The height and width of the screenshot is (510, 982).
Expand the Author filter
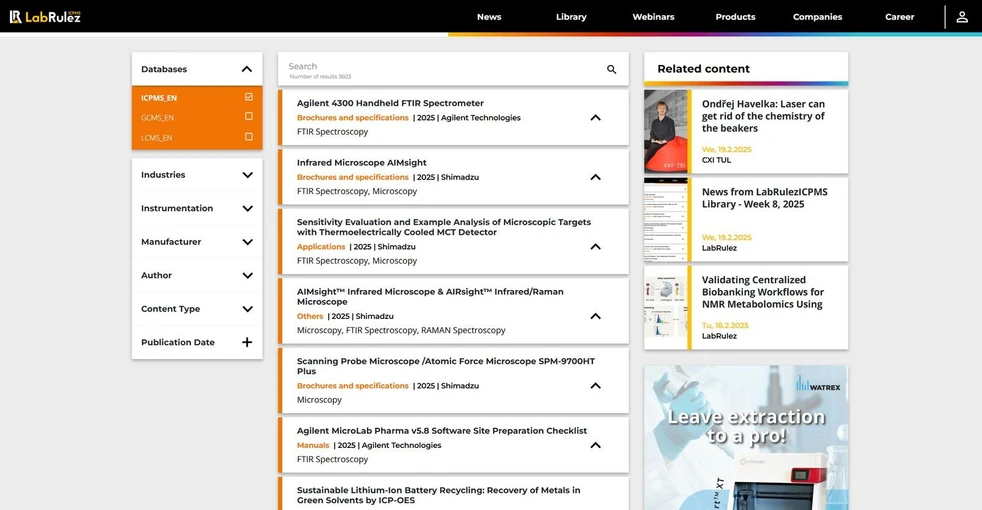tap(247, 275)
